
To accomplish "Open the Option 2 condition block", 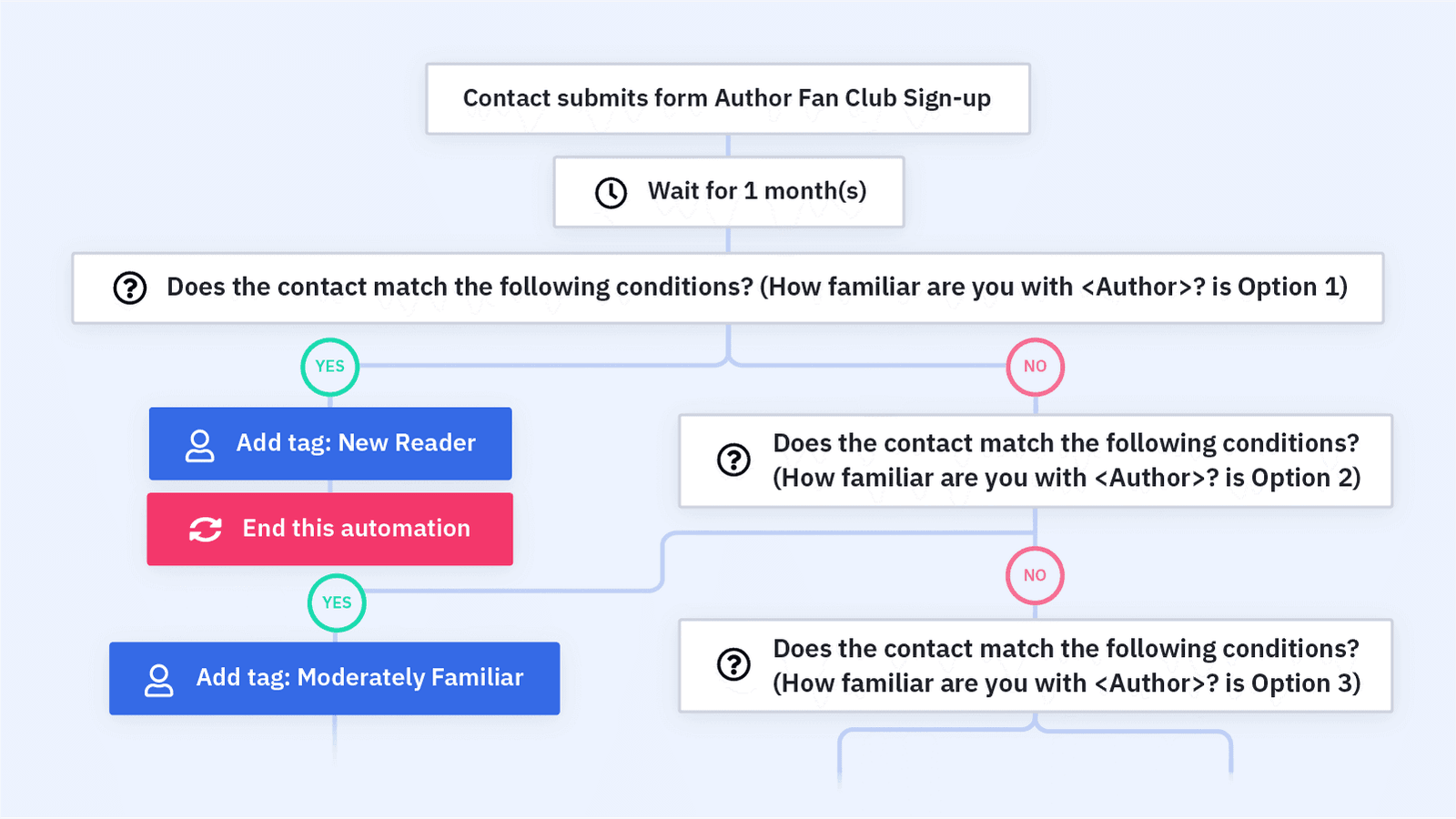I will pyautogui.click(x=1065, y=460).
